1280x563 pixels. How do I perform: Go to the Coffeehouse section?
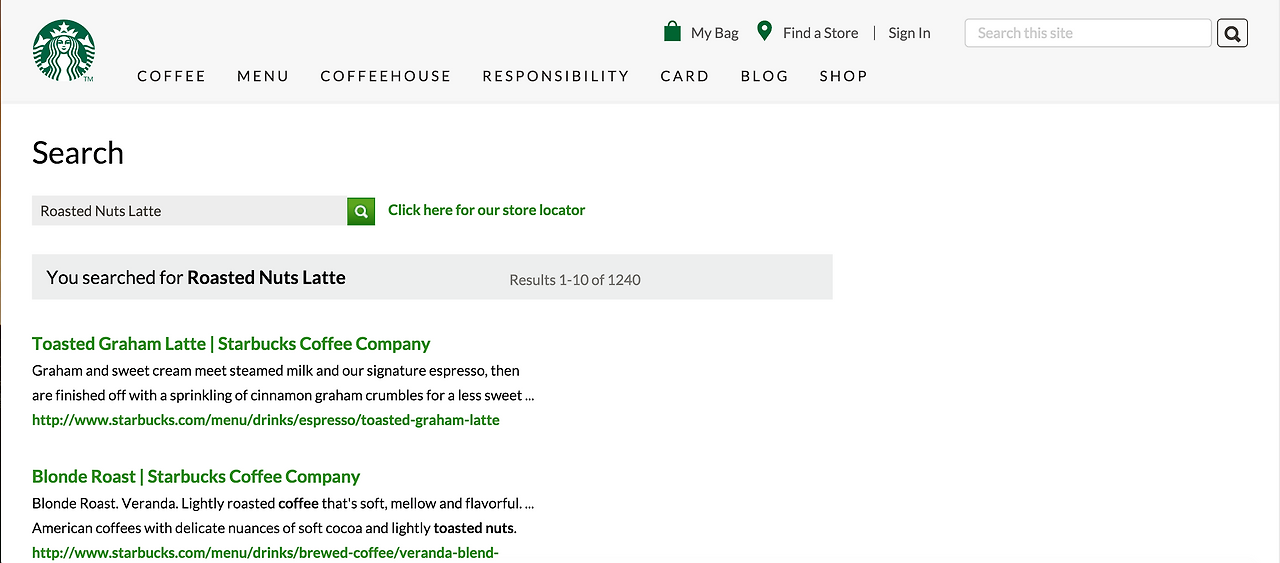(x=386, y=76)
